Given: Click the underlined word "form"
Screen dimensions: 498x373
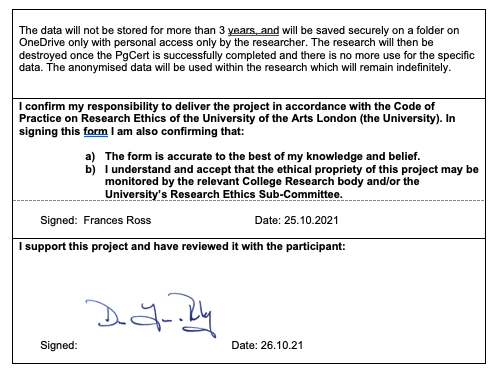Looking at the screenshot, I should (96, 131).
